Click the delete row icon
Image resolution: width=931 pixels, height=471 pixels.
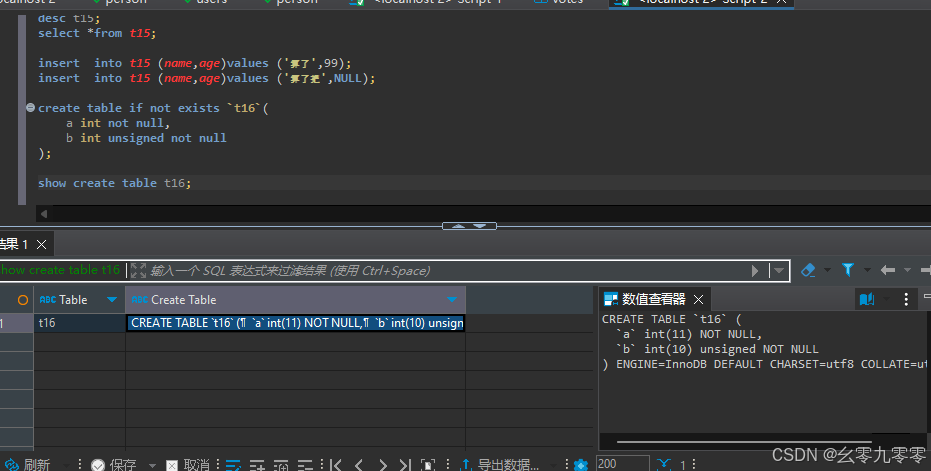point(305,465)
